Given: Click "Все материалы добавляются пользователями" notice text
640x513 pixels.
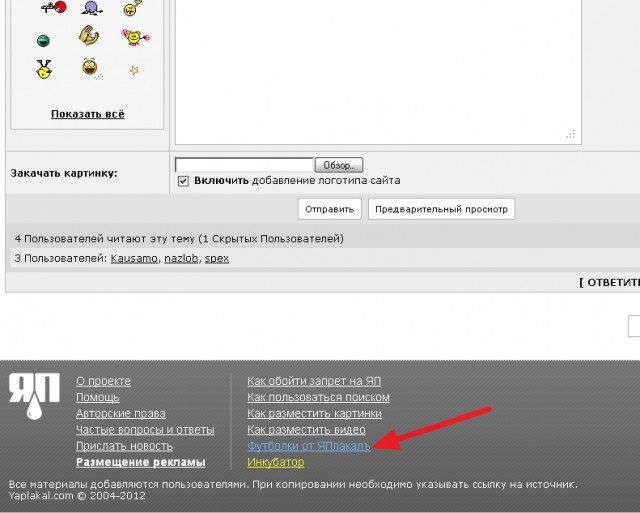Looking at the screenshot, I should 128,484.
